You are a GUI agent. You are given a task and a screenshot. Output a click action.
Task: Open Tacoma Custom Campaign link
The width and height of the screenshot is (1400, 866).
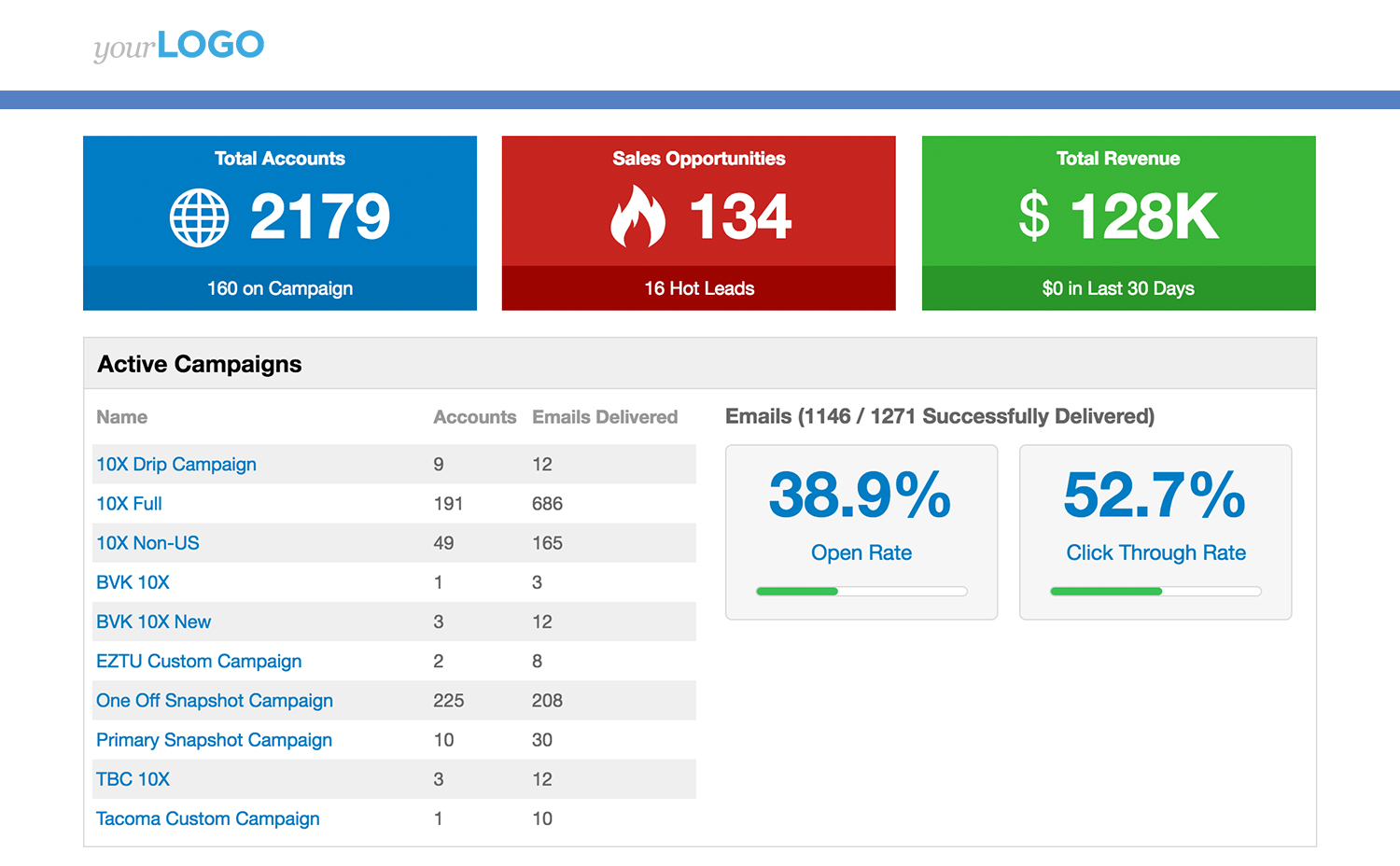[207, 818]
